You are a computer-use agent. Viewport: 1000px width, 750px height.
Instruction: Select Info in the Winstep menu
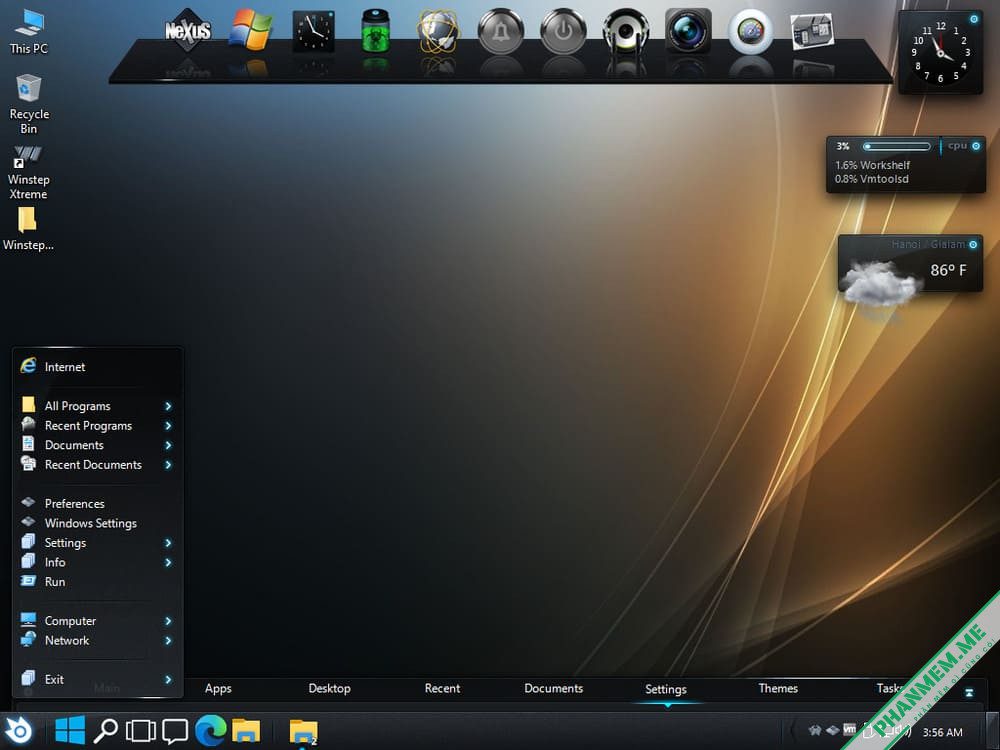tap(98, 562)
